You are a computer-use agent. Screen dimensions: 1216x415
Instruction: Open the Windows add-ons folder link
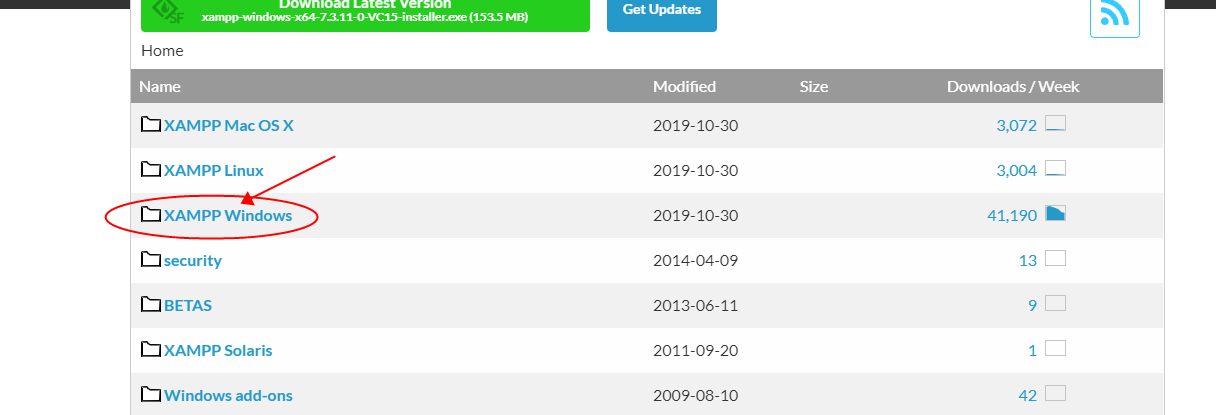228,395
